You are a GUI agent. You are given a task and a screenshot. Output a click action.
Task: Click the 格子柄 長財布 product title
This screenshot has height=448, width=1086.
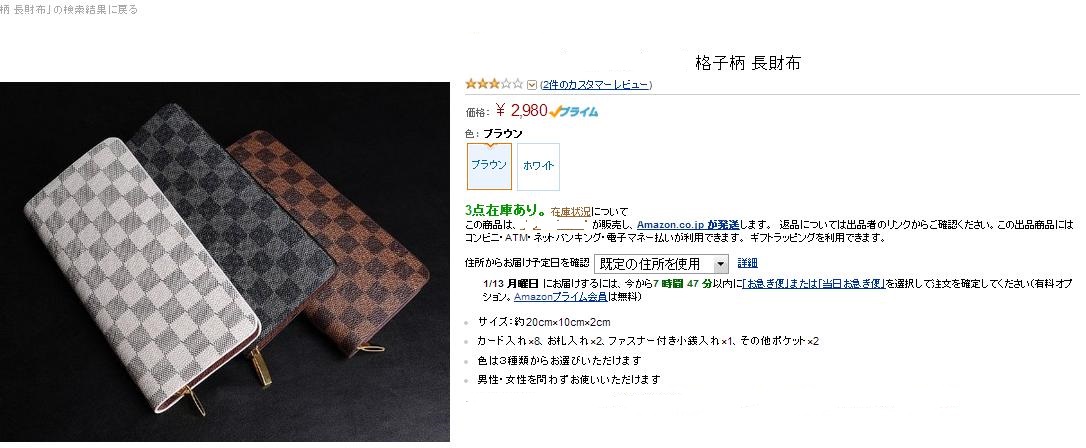coord(747,63)
